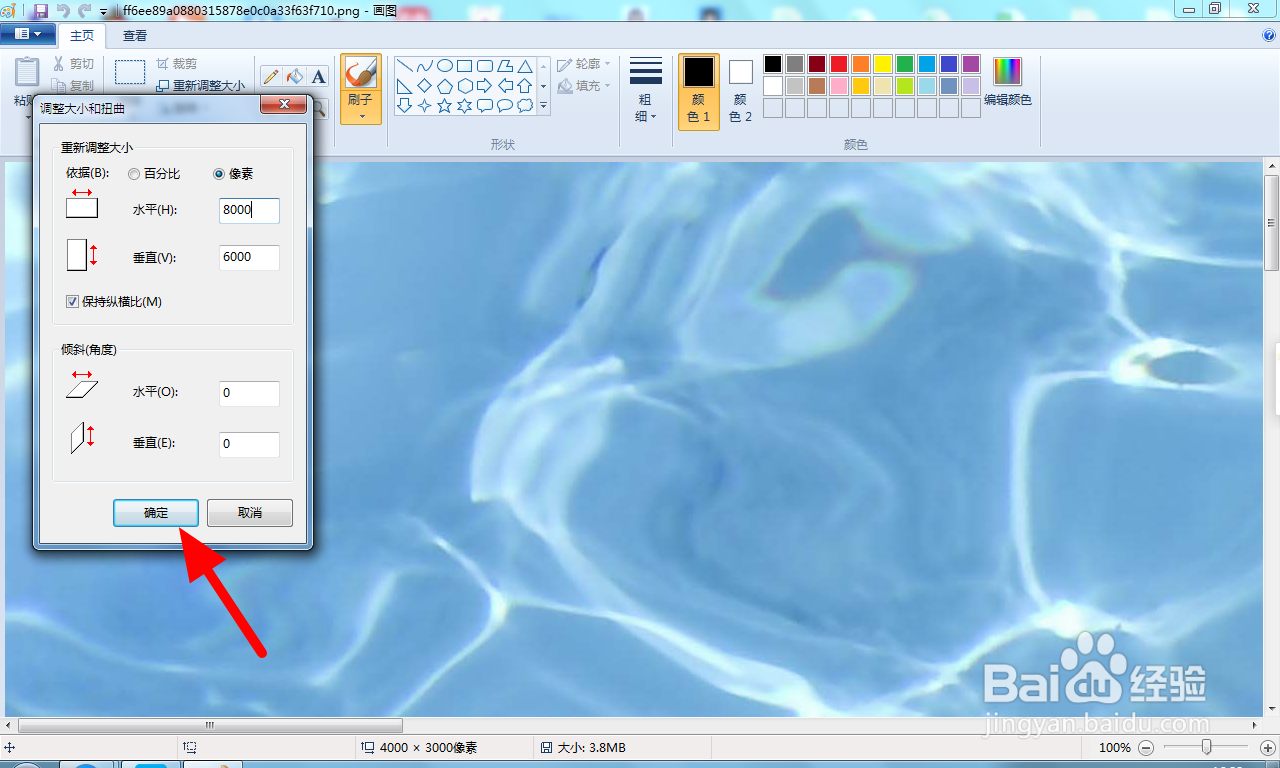1280x768 pixels.
Task: Click the Help question mark icon
Action: [x=1269, y=35]
